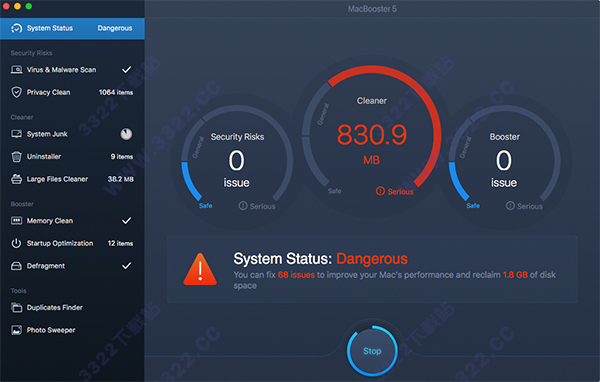Click the System Junk monitor icon
This screenshot has width=600, height=382.
pyautogui.click(x=16, y=134)
